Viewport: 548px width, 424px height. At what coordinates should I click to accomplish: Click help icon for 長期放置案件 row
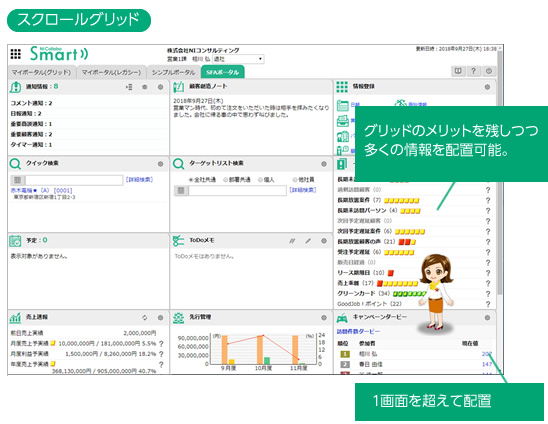(x=488, y=200)
